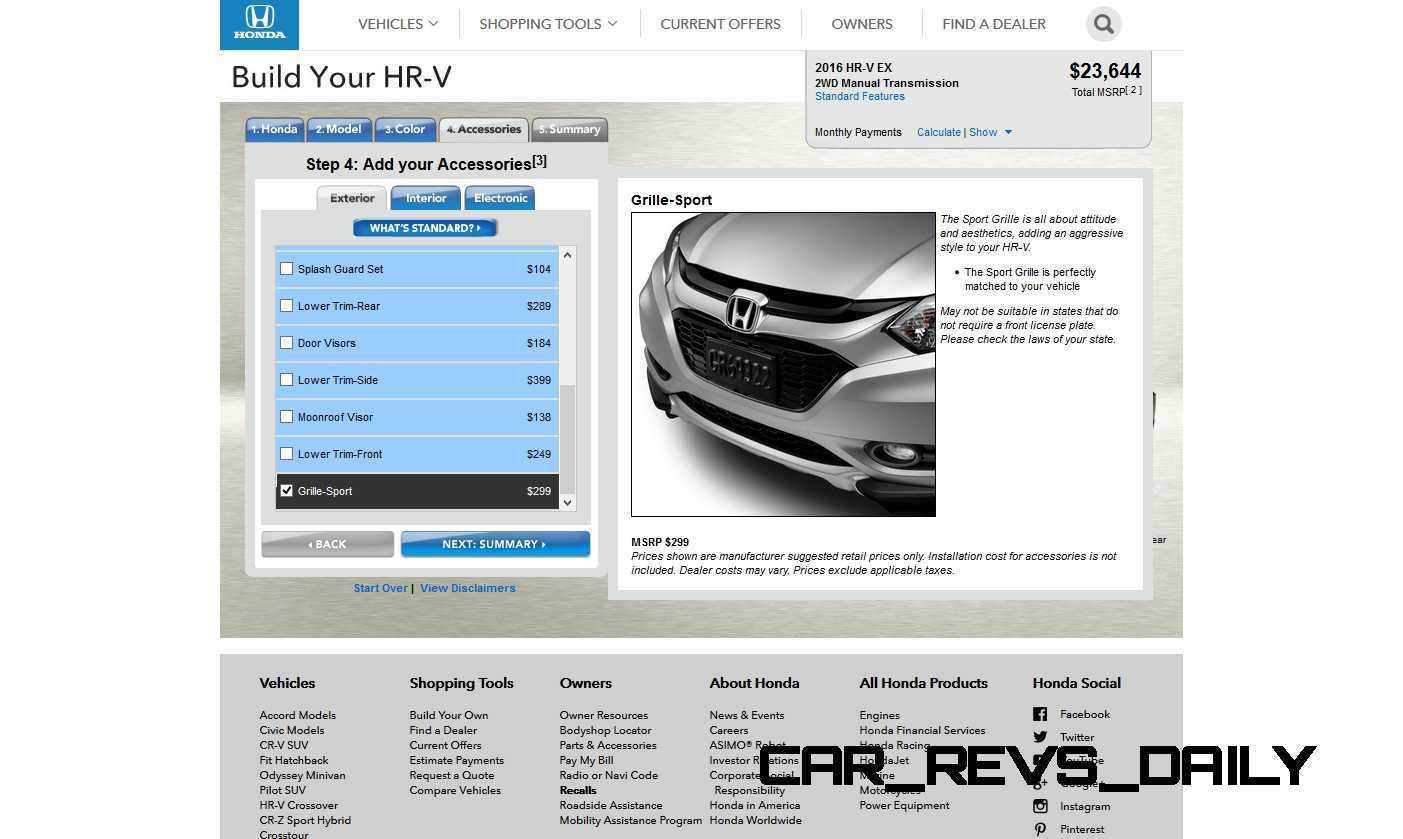This screenshot has width=1403, height=839.
Task: Switch to the Interior accessories tab
Action: 426,198
